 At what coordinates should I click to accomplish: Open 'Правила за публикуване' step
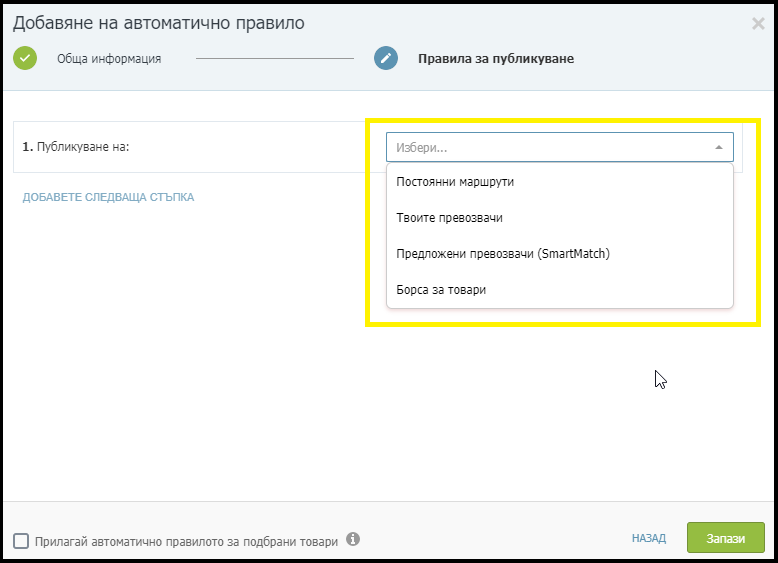coord(496,59)
